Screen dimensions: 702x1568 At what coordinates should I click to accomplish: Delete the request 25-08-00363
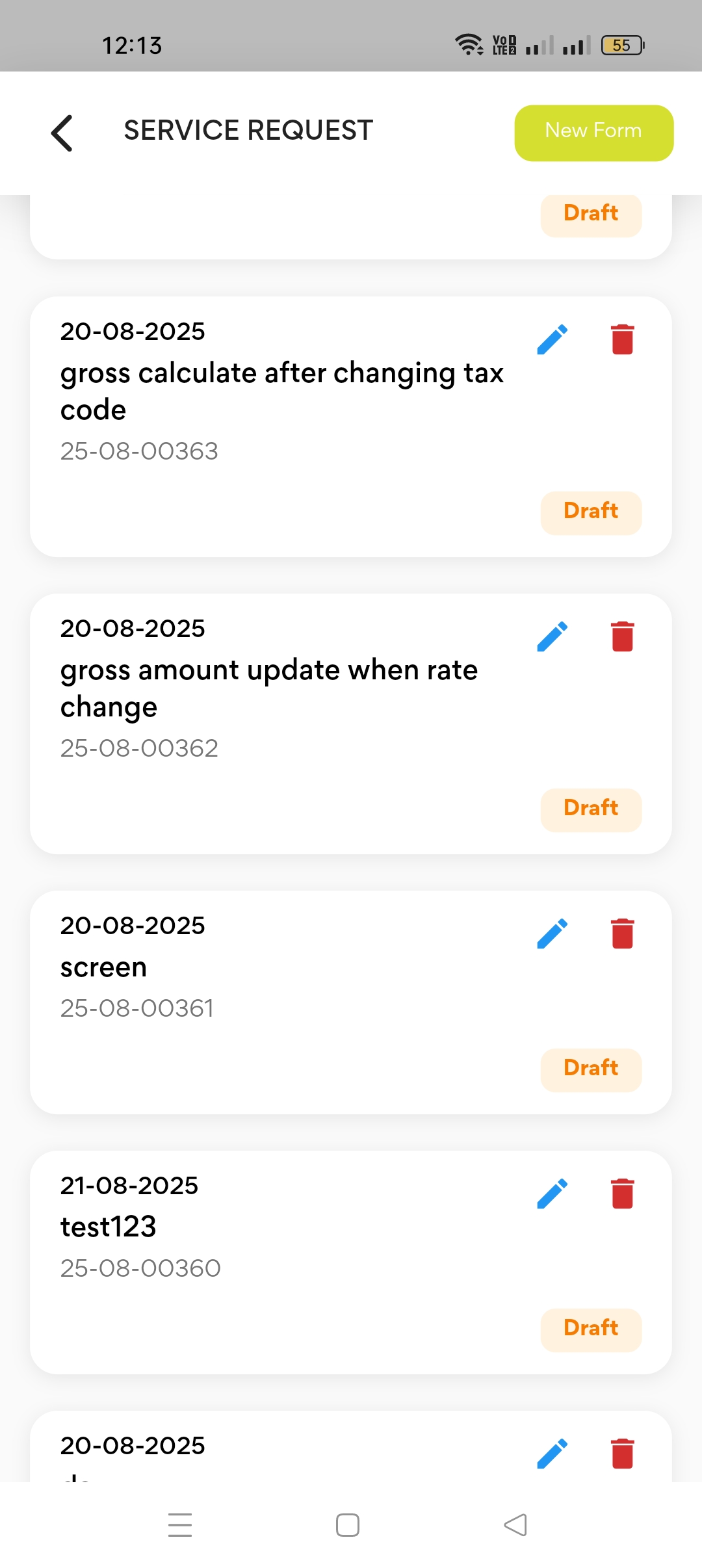pyautogui.click(x=622, y=339)
